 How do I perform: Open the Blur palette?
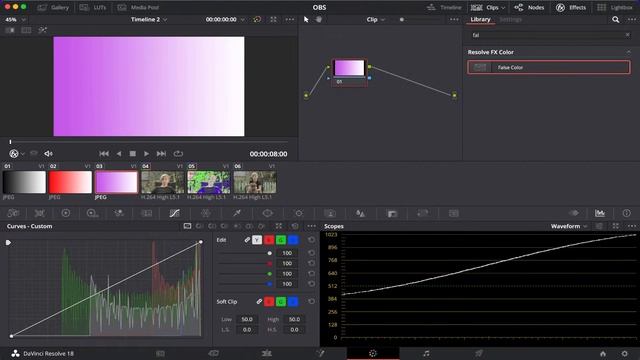pos(360,213)
